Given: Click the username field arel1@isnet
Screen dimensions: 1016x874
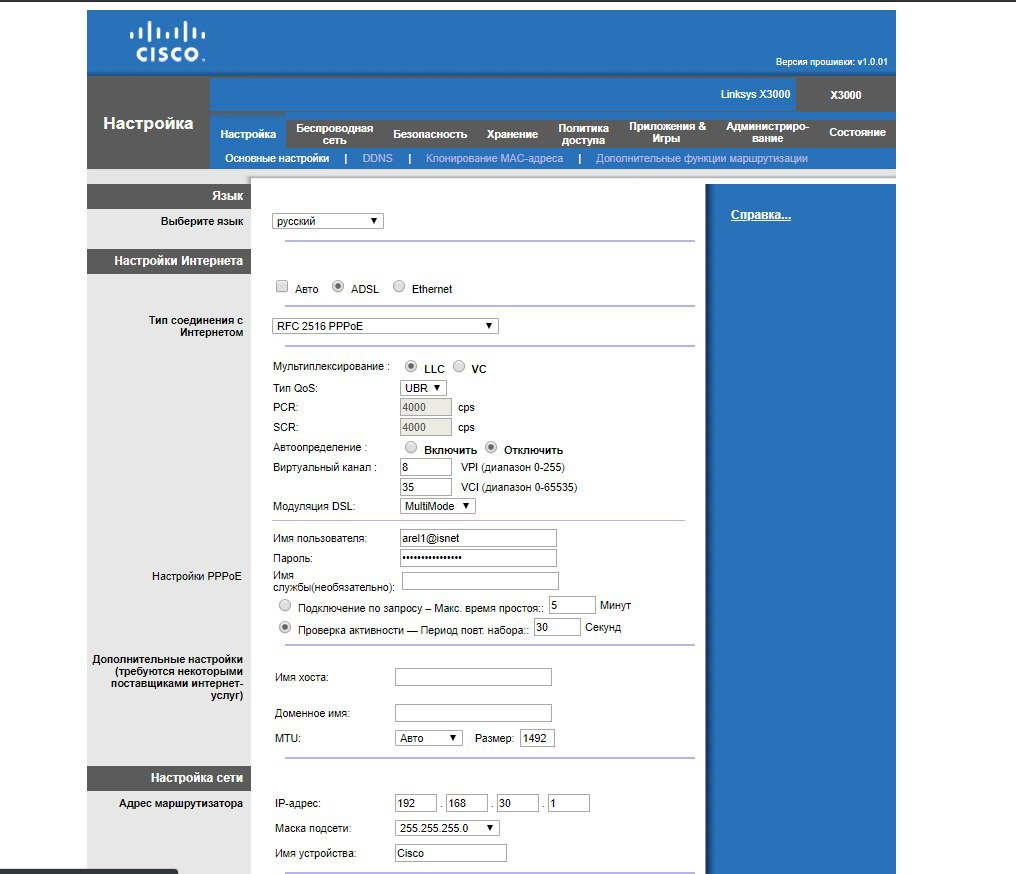Looking at the screenshot, I should tap(478, 538).
